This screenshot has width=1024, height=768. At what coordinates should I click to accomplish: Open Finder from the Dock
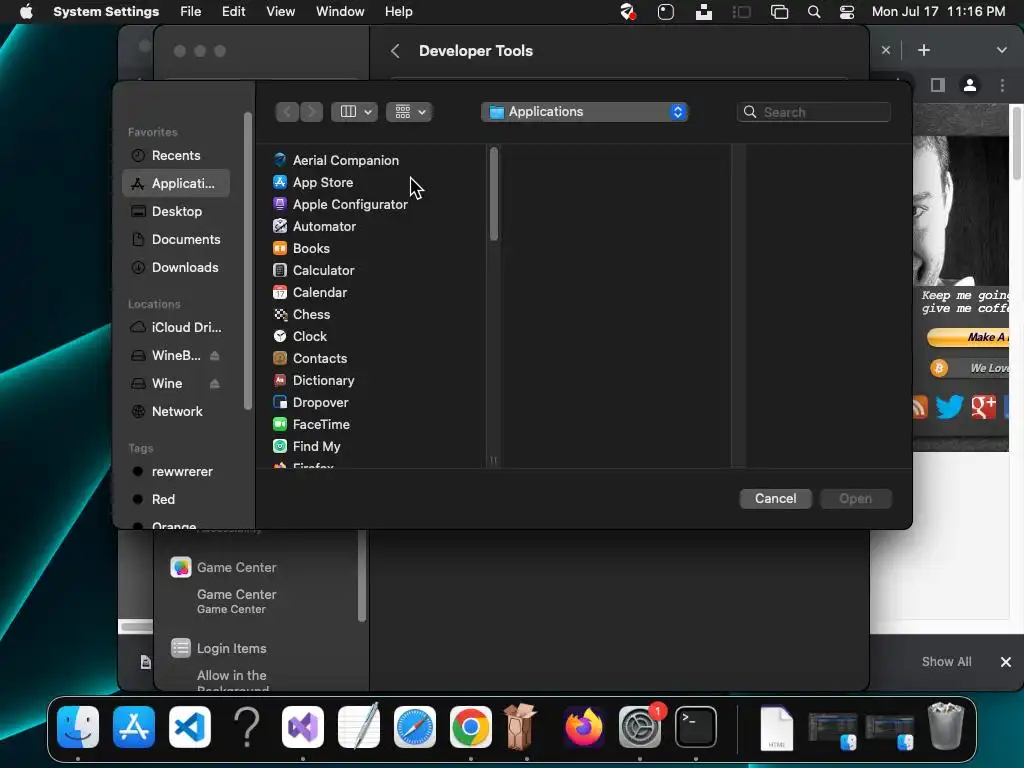[x=78, y=727]
